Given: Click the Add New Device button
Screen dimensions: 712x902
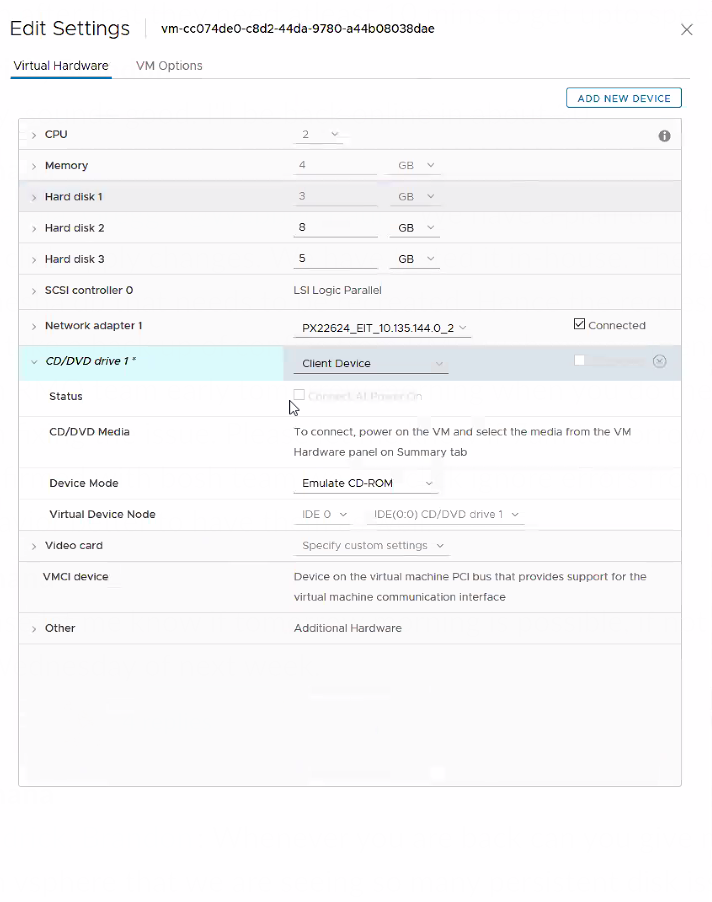Looking at the screenshot, I should point(624,98).
